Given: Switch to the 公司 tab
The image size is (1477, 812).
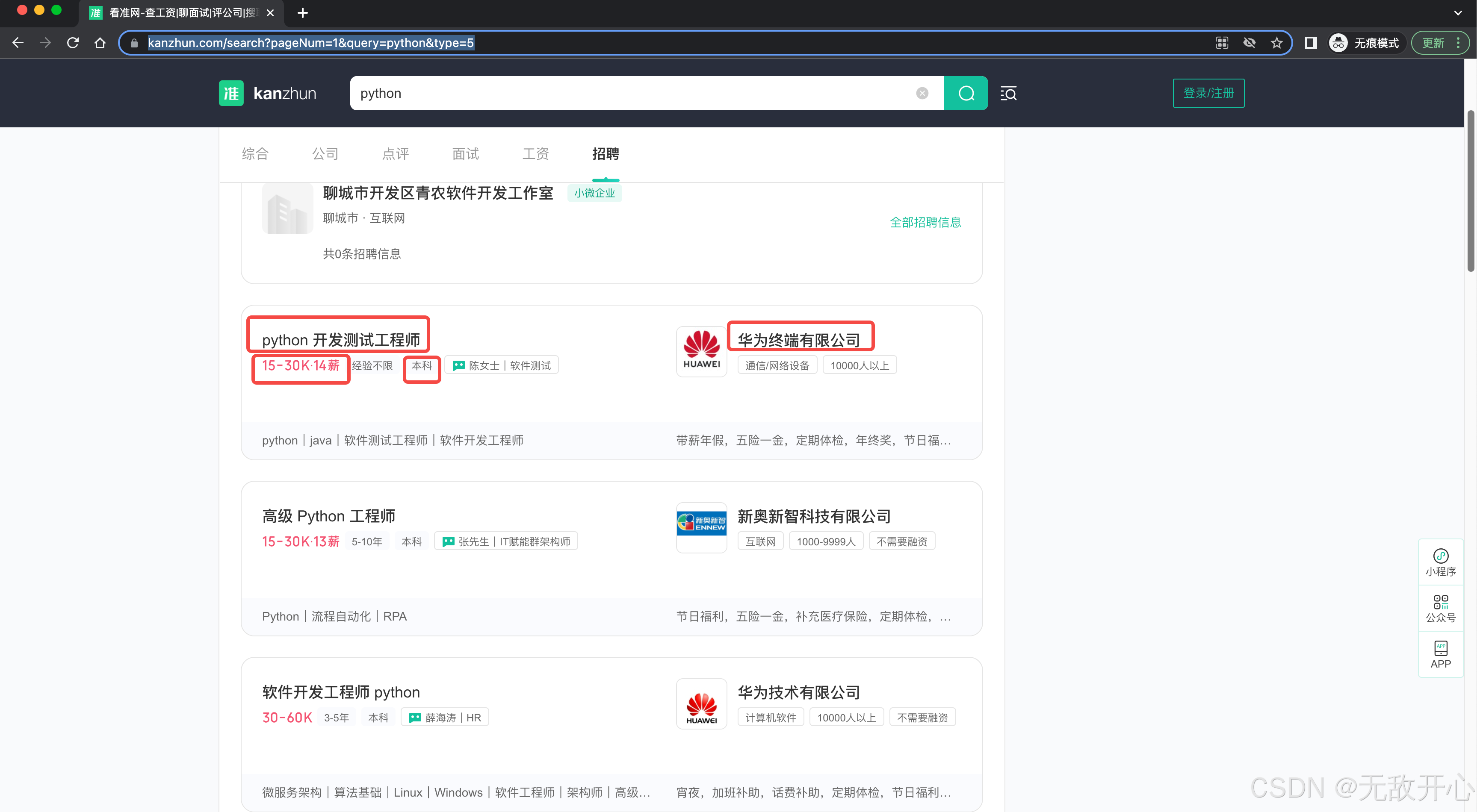Looking at the screenshot, I should [325, 153].
